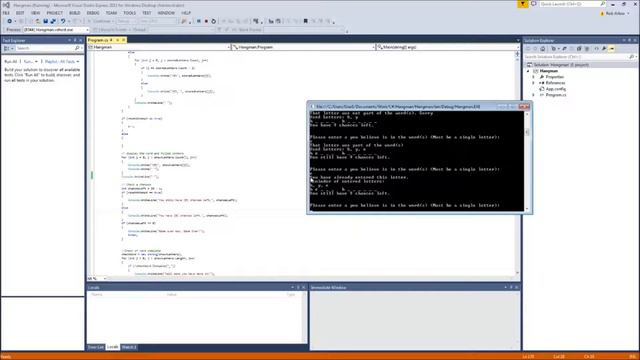Close the Program.cs tab
This screenshot has height=360, width=640.
pyautogui.click(x=124, y=40)
